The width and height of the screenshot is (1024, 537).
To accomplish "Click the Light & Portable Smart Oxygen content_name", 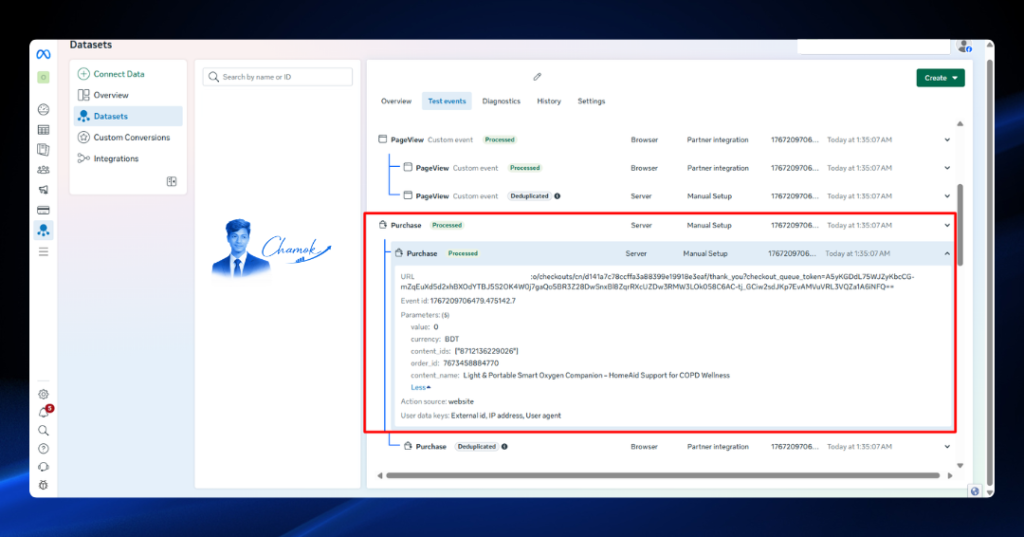I will (x=596, y=376).
